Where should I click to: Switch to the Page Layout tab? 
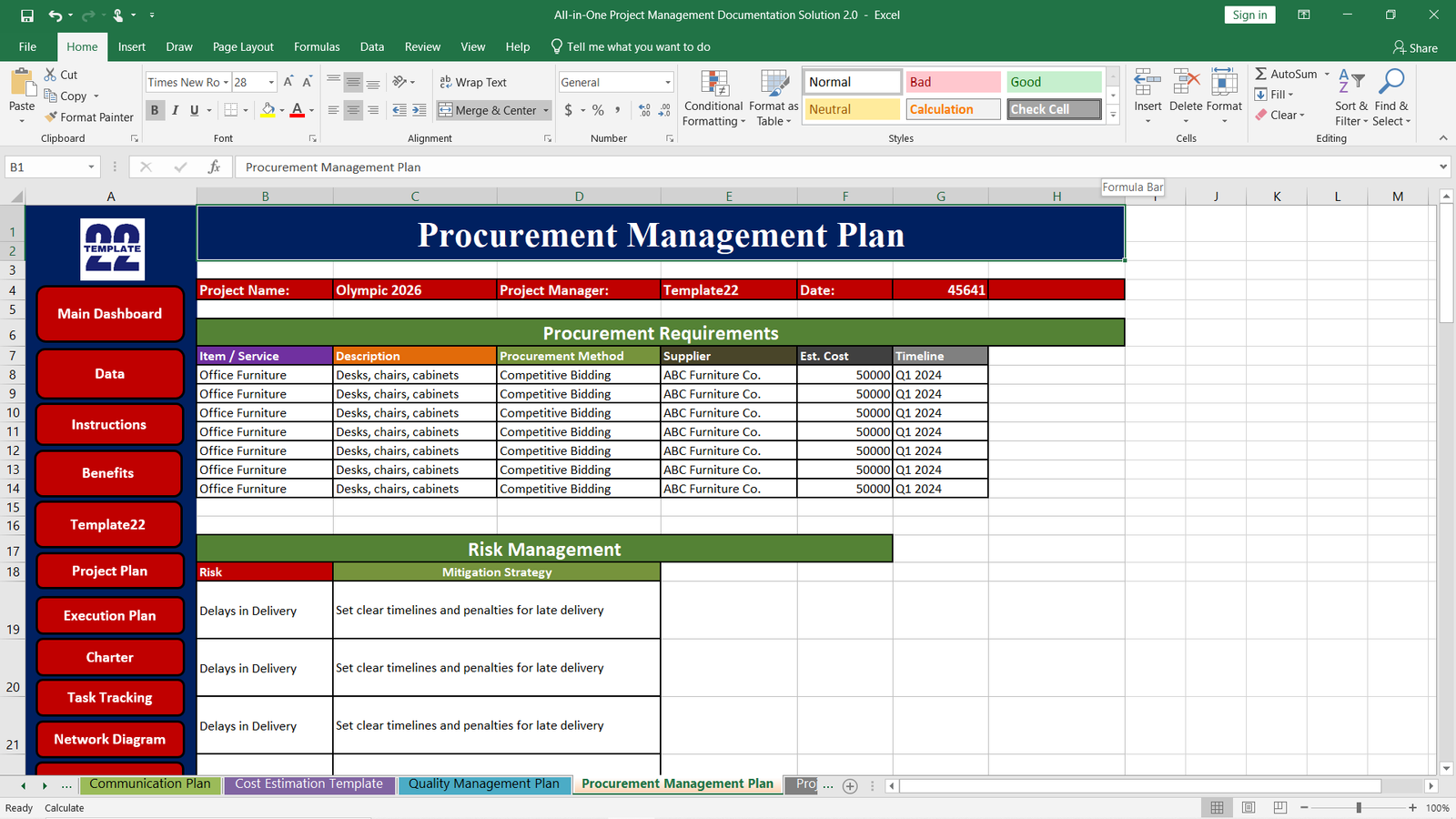[x=243, y=47]
